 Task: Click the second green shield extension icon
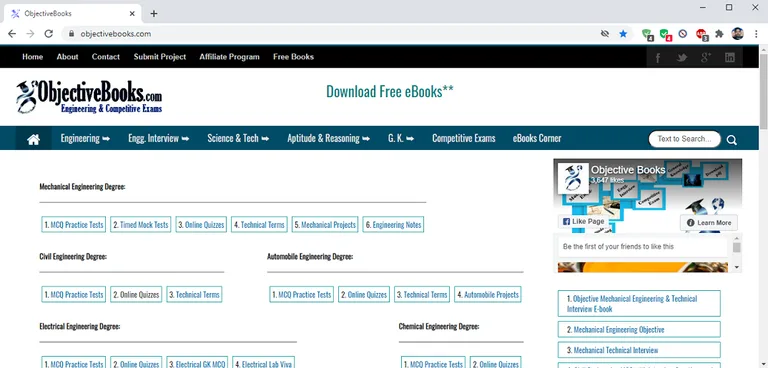click(665, 34)
